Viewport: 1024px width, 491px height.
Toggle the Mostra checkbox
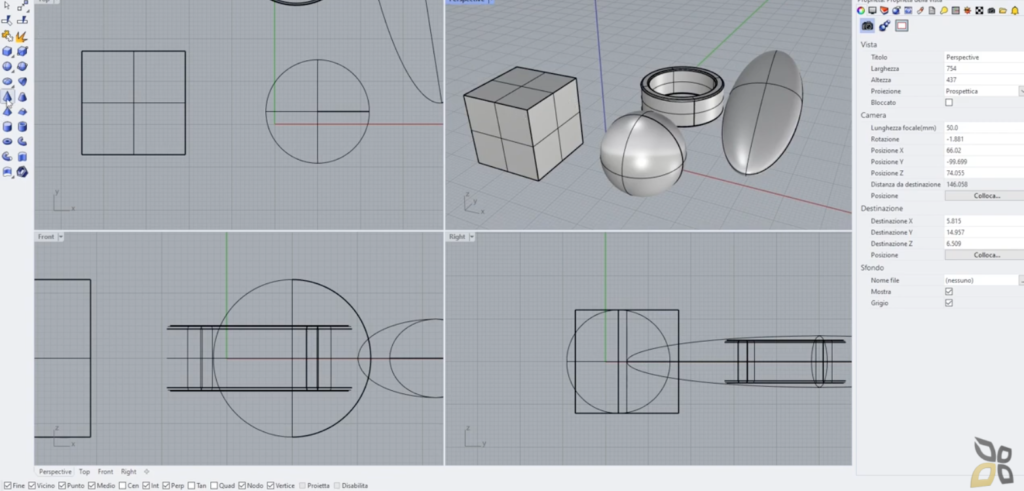[949, 291]
